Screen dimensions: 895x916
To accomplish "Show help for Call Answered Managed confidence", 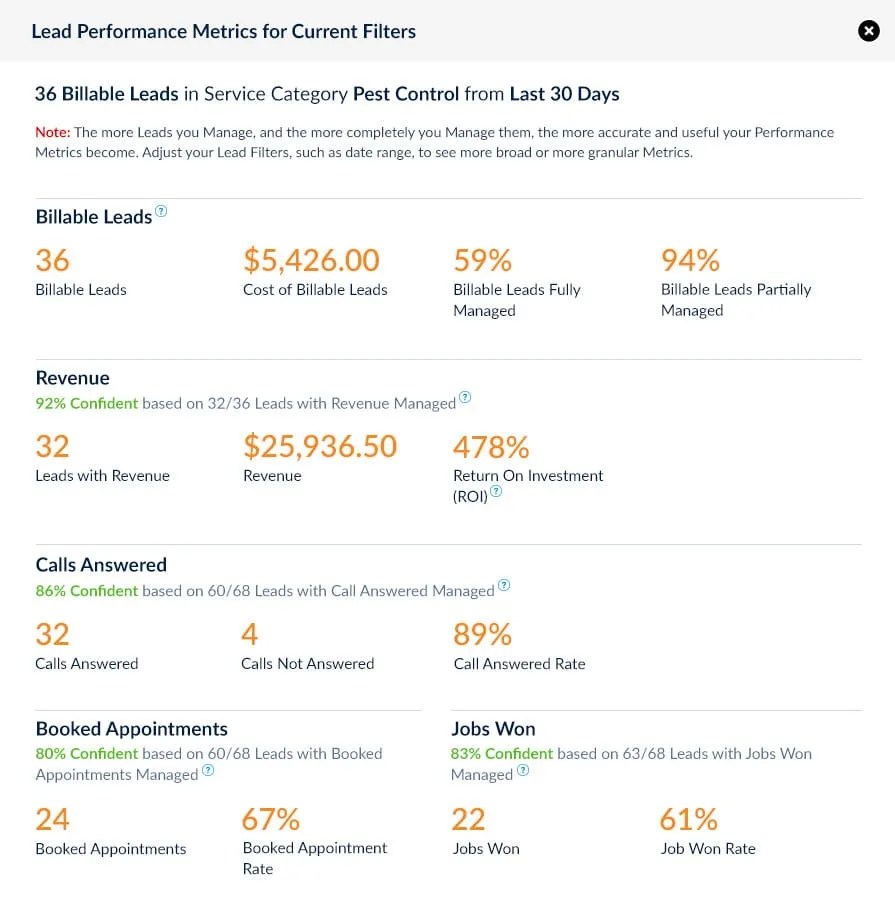I will pyautogui.click(x=504, y=586).
